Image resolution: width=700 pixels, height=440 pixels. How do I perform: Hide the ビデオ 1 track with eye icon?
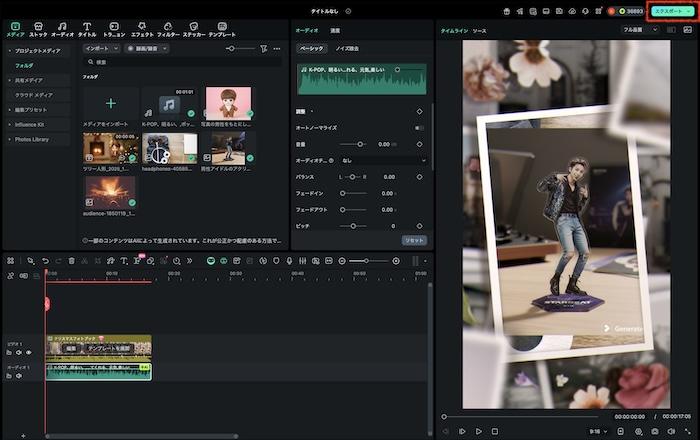(29, 352)
